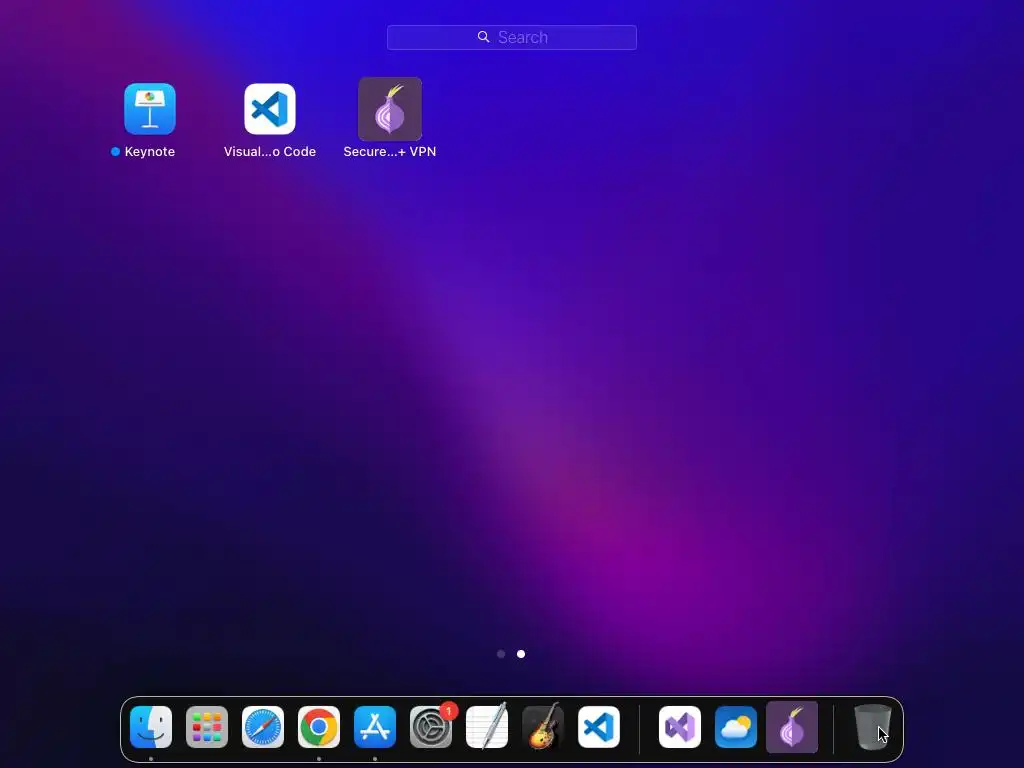The width and height of the screenshot is (1024, 768).
Task: Open Keynote from Launchpad
Action: click(150, 109)
